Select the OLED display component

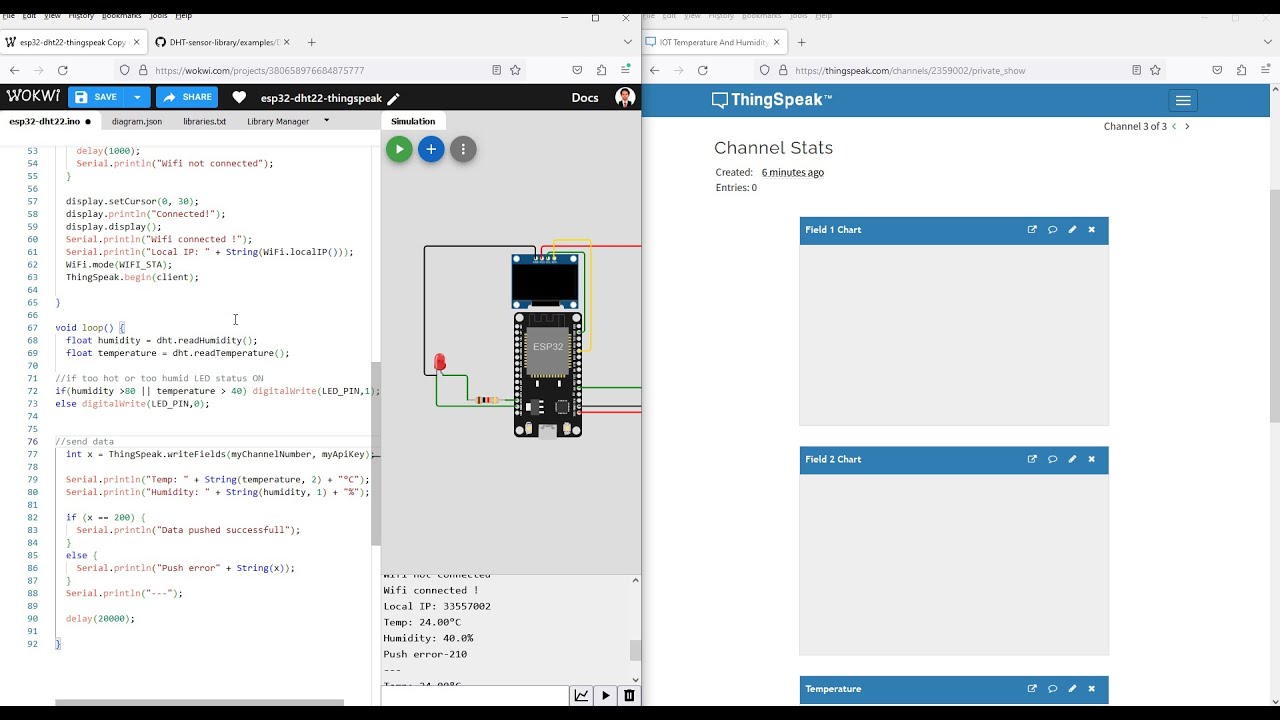pyautogui.click(x=545, y=281)
